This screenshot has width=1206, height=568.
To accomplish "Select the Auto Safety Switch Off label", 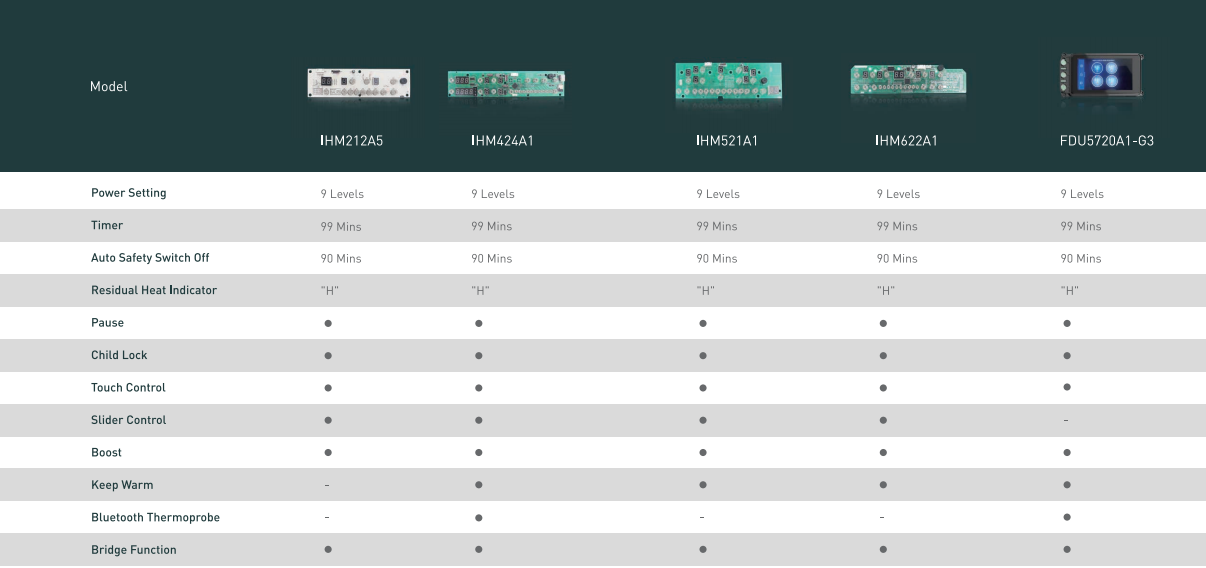I will (150, 258).
